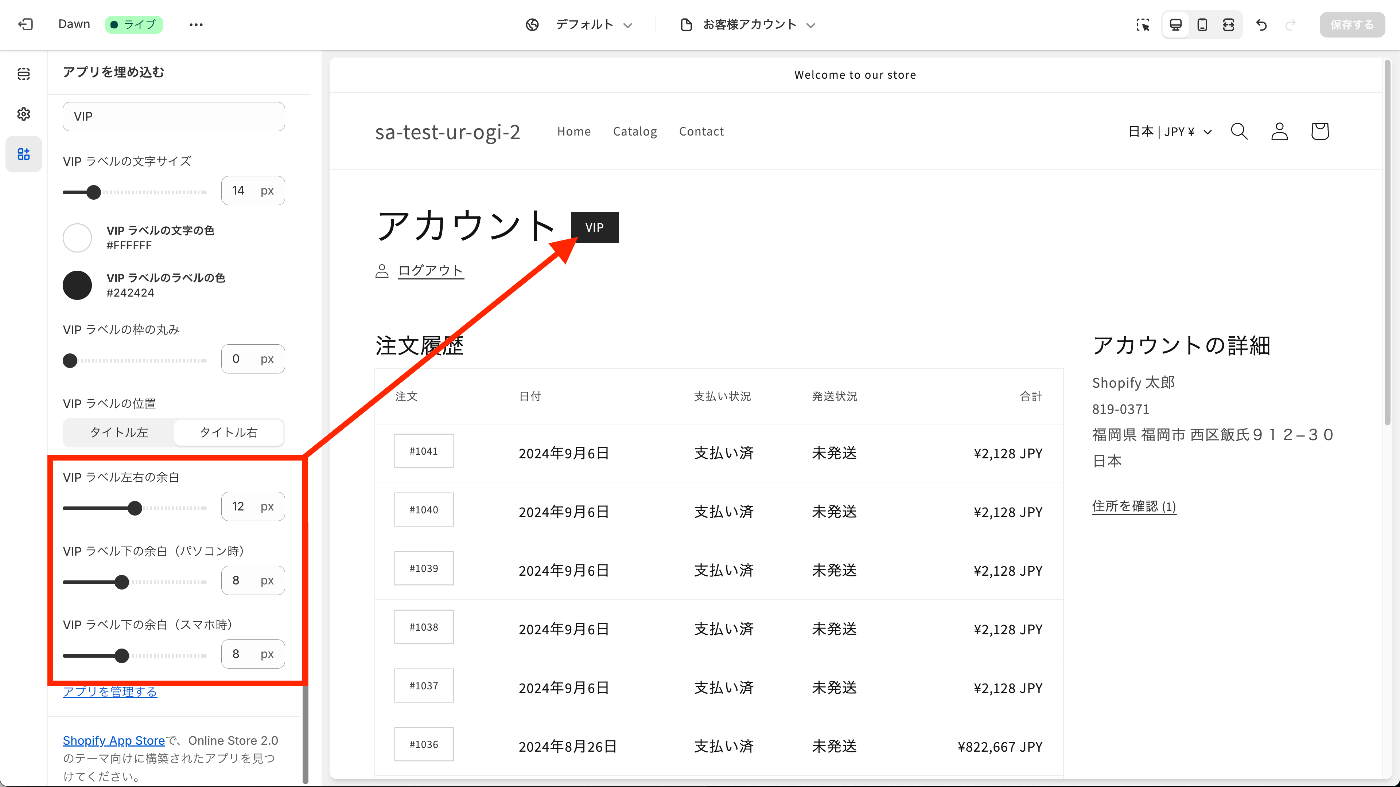The height and width of the screenshot is (787, 1400).
Task: Click the Welcome to our store announcement
Action: [855, 75]
